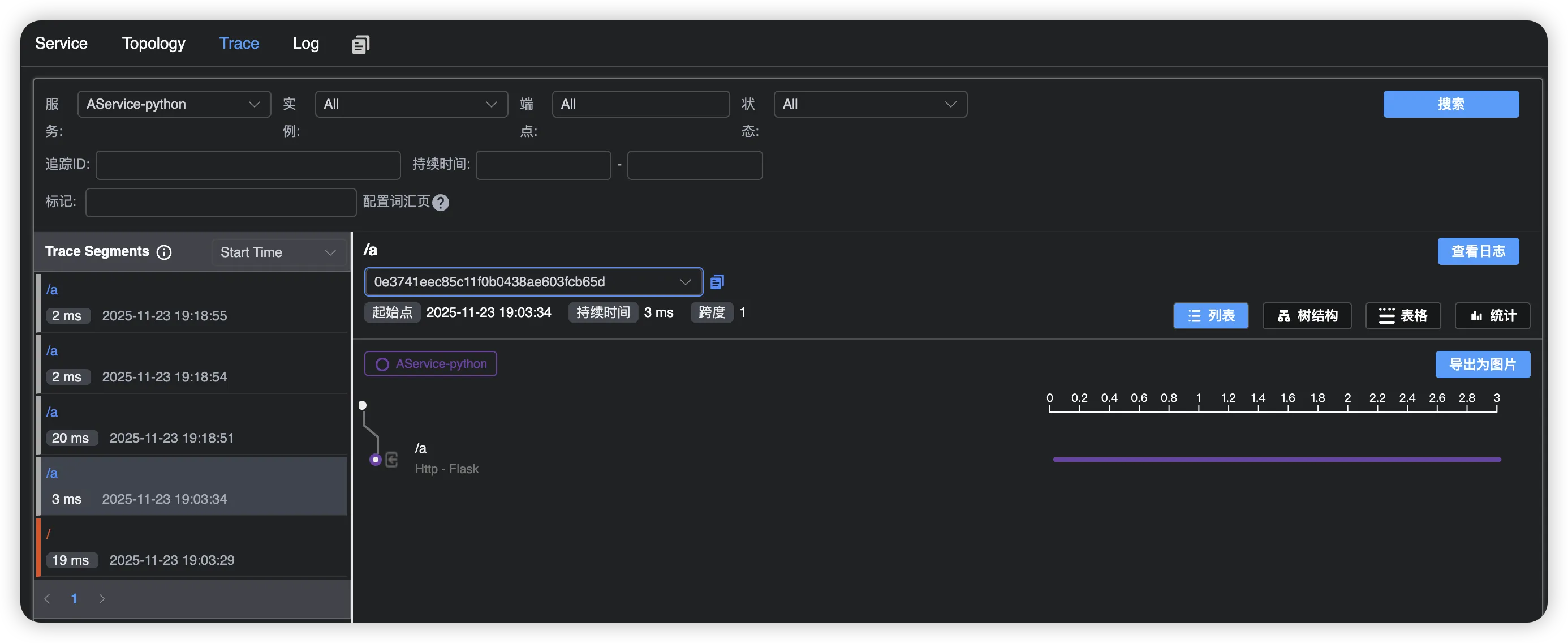Image resolution: width=1568 pixels, height=643 pixels.
Task: Switch to the Log tab
Action: [305, 43]
